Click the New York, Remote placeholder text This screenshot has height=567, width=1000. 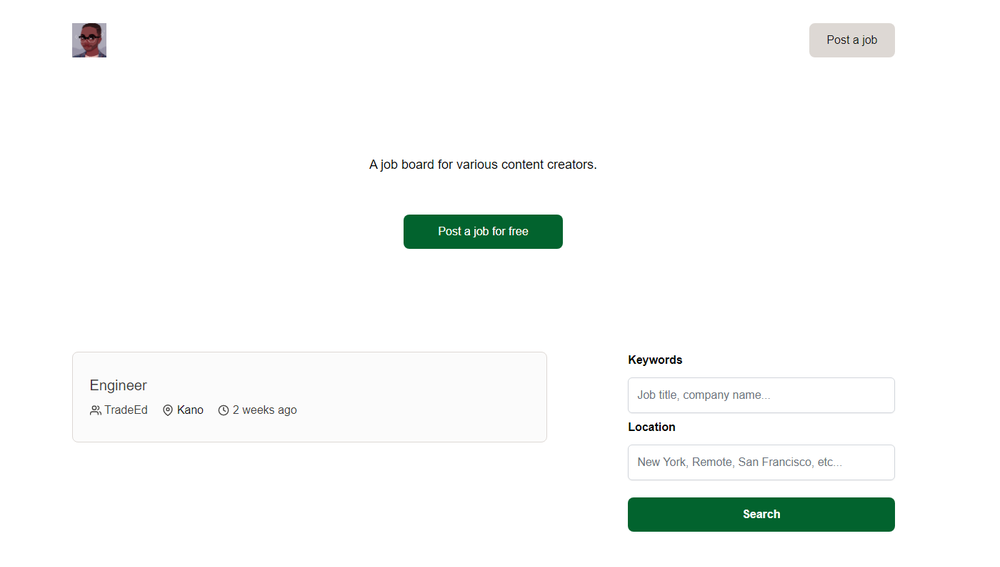pos(739,462)
